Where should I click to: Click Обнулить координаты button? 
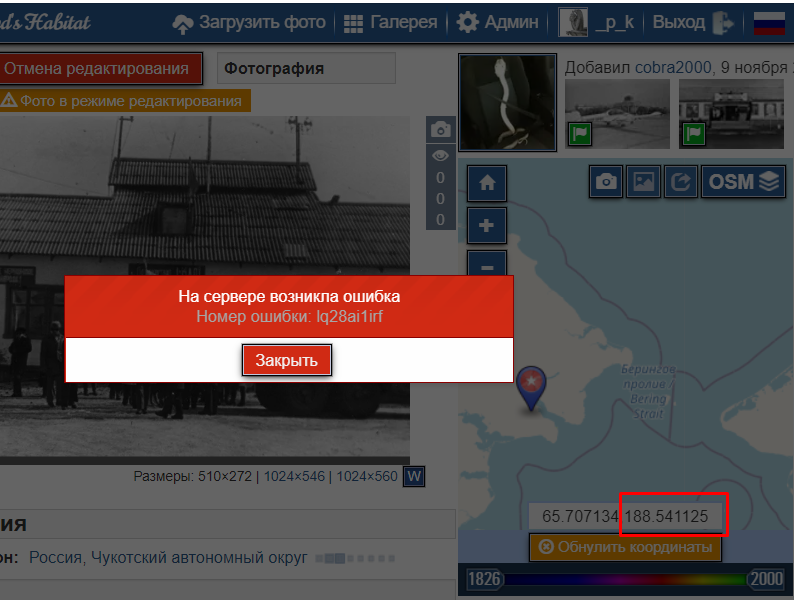625,547
